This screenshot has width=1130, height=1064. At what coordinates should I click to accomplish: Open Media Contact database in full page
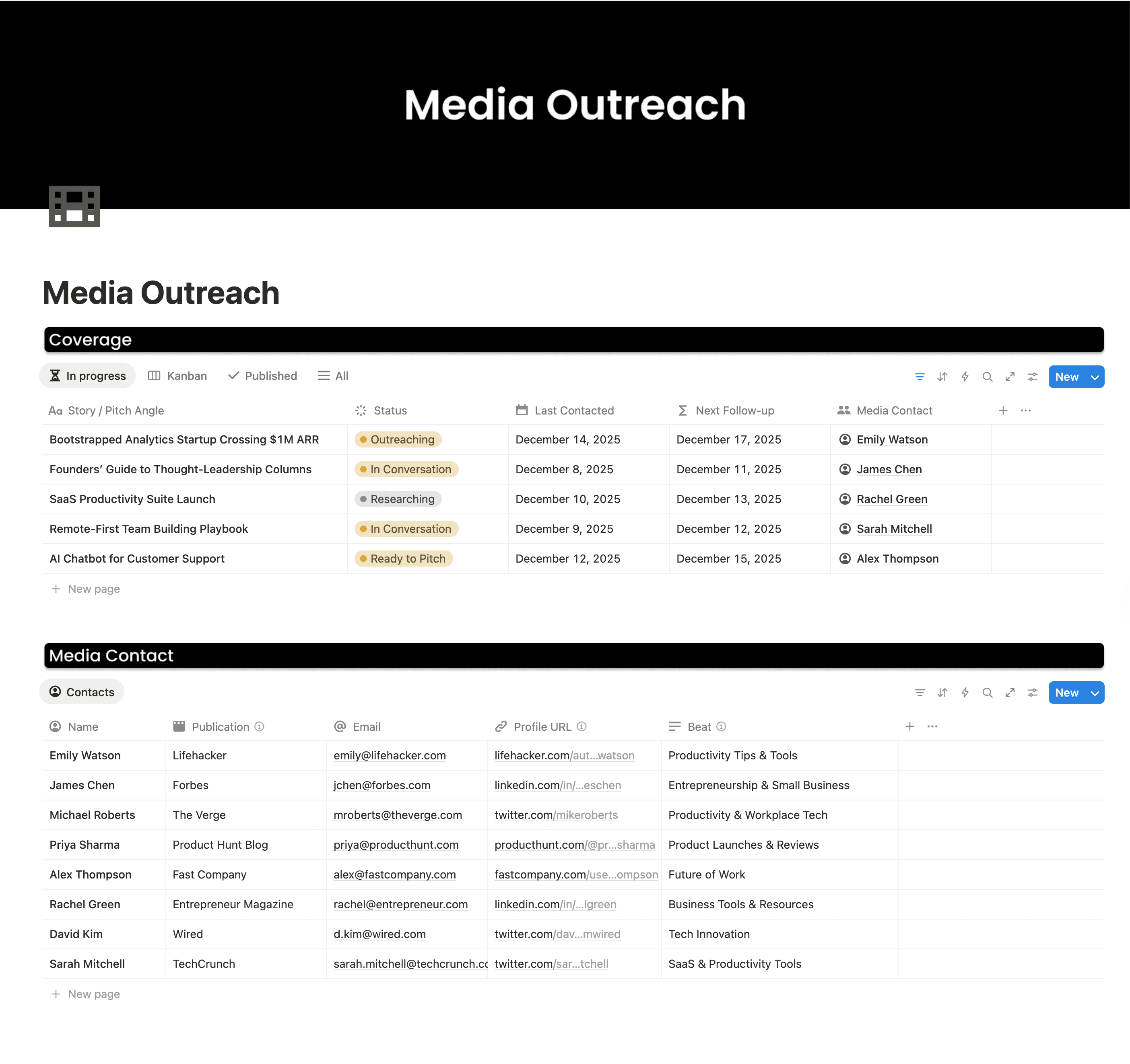pos(1010,693)
